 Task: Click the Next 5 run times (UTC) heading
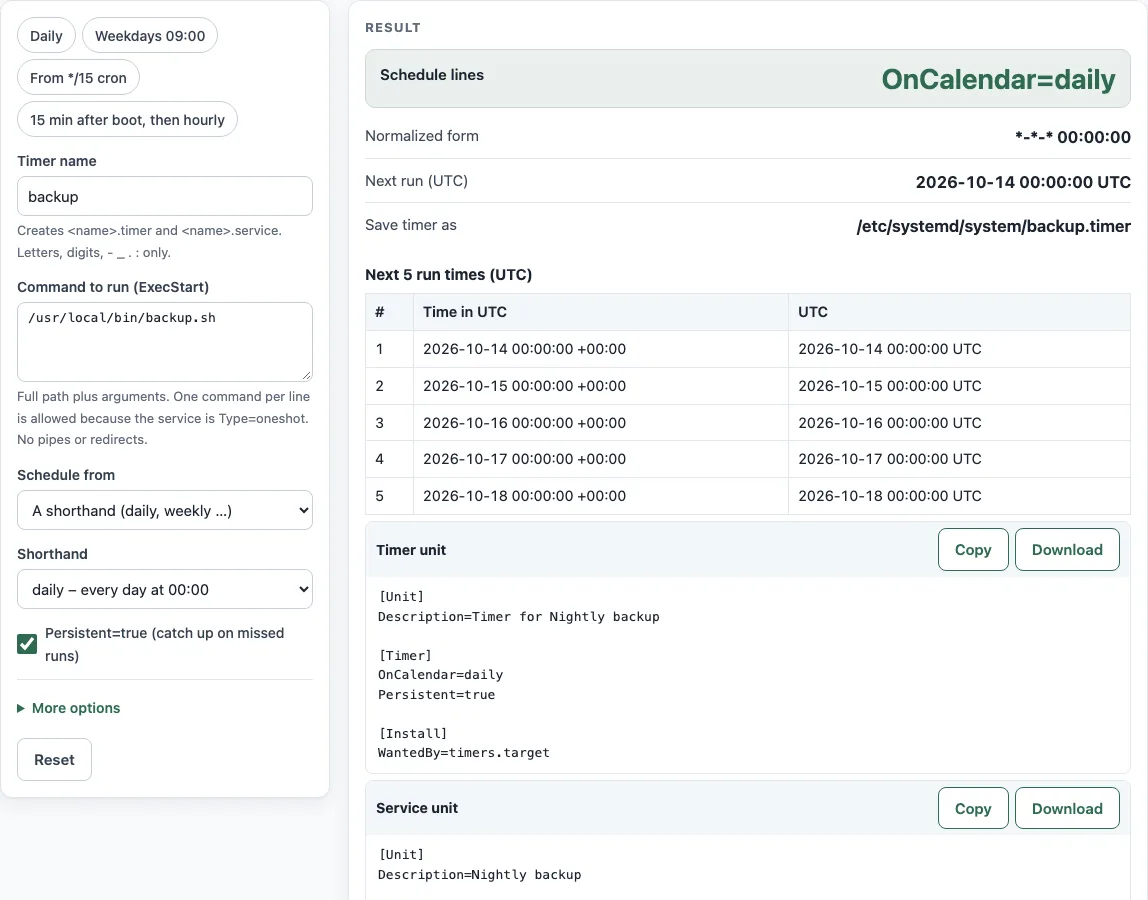tap(449, 275)
